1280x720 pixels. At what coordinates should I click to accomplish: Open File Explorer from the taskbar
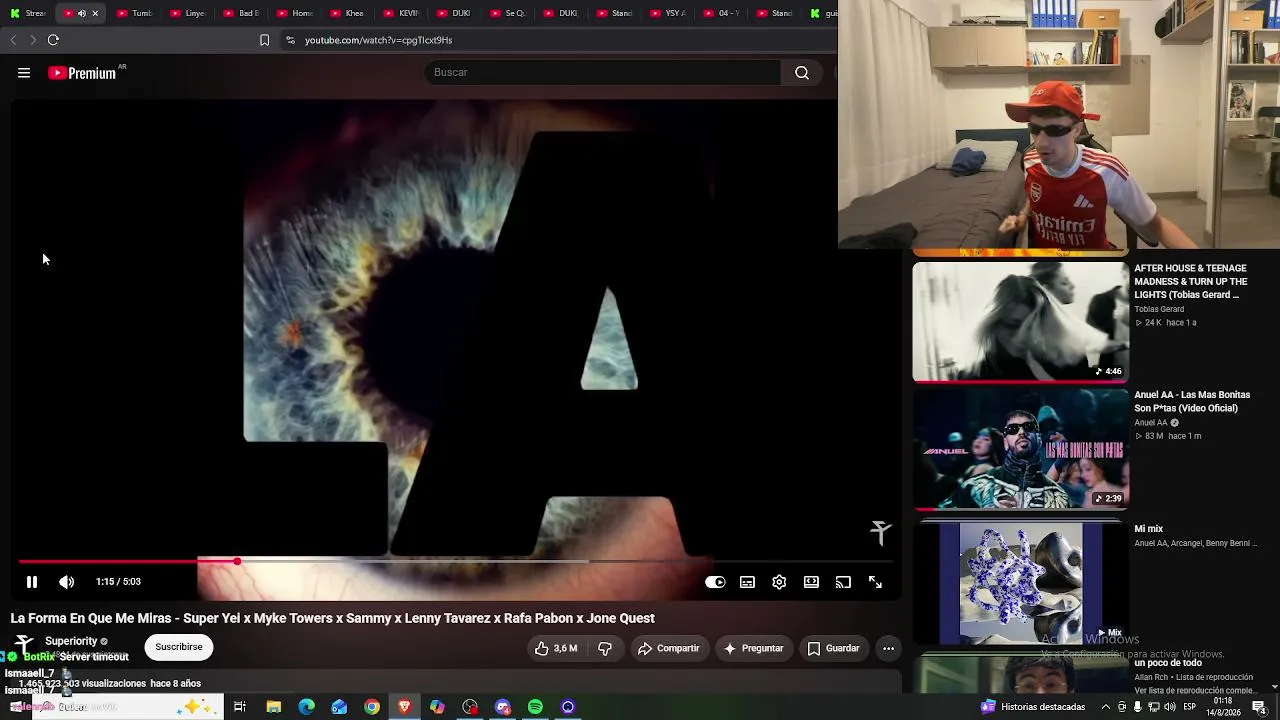pos(273,707)
